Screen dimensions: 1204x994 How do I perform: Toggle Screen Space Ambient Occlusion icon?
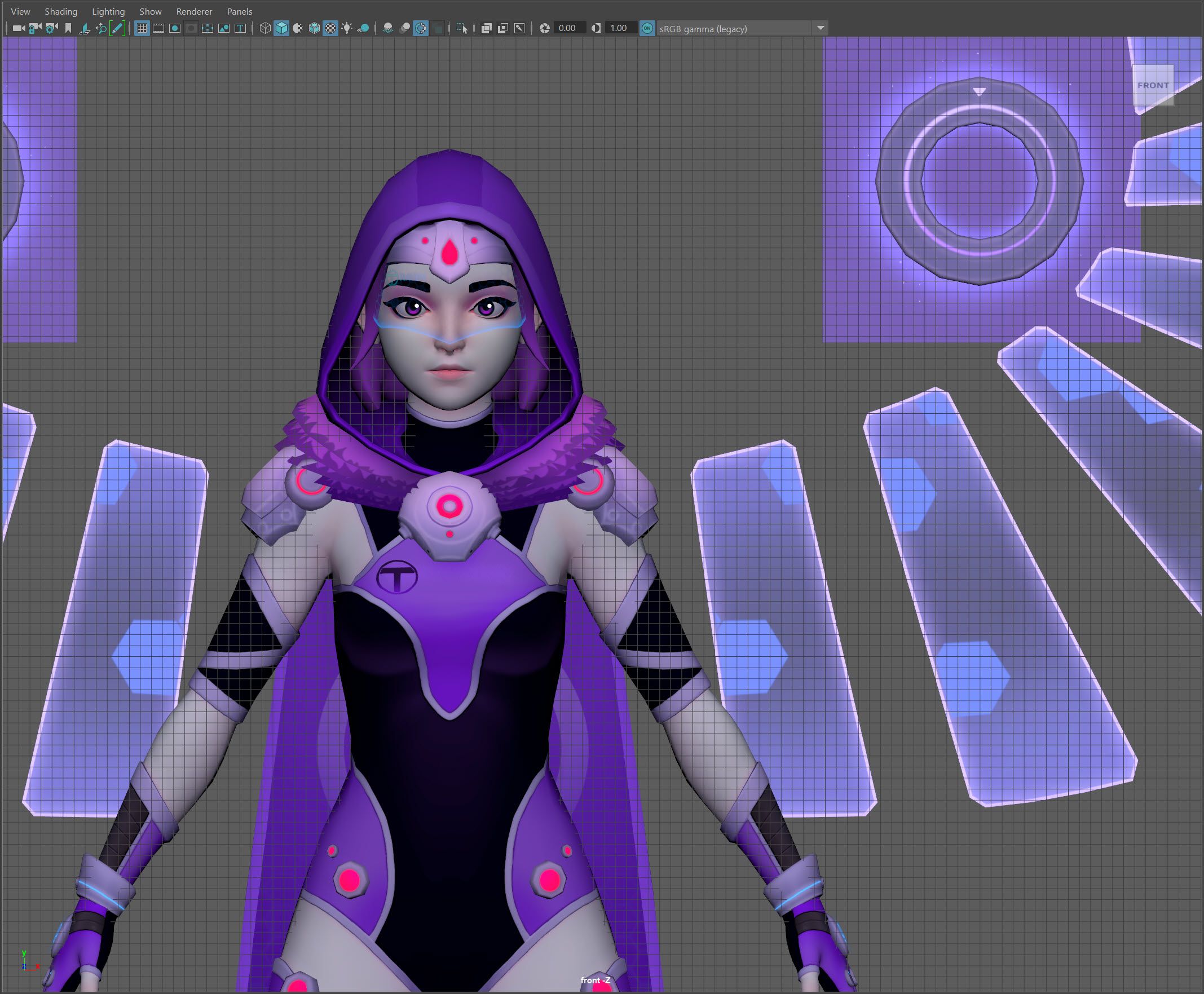click(x=388, y=28)
